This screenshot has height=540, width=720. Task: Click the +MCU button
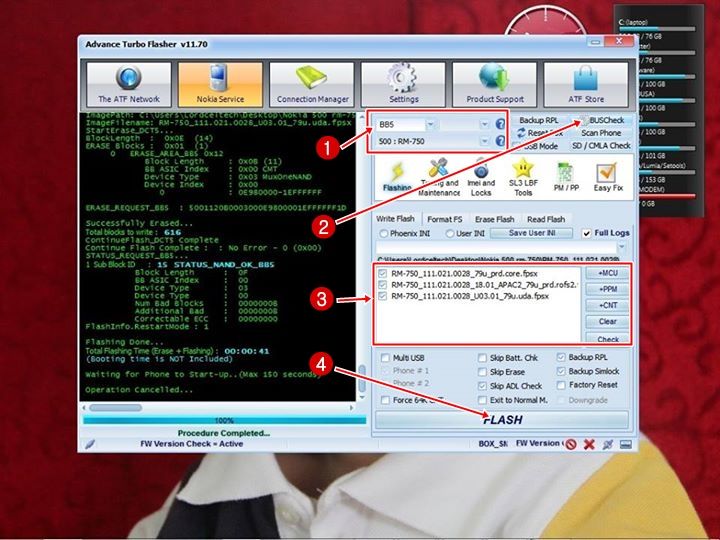pos(607,273)
